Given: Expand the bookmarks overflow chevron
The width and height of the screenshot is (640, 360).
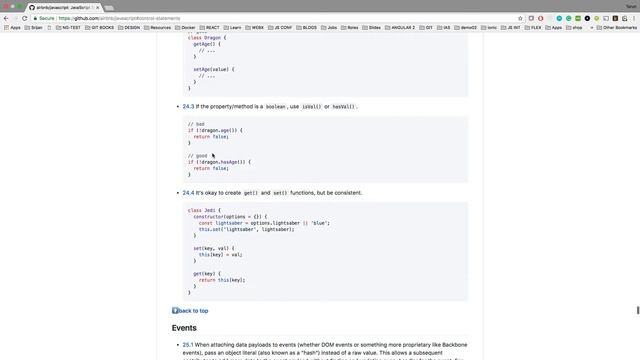Looking at the screenshot, I should pos(591,28).
